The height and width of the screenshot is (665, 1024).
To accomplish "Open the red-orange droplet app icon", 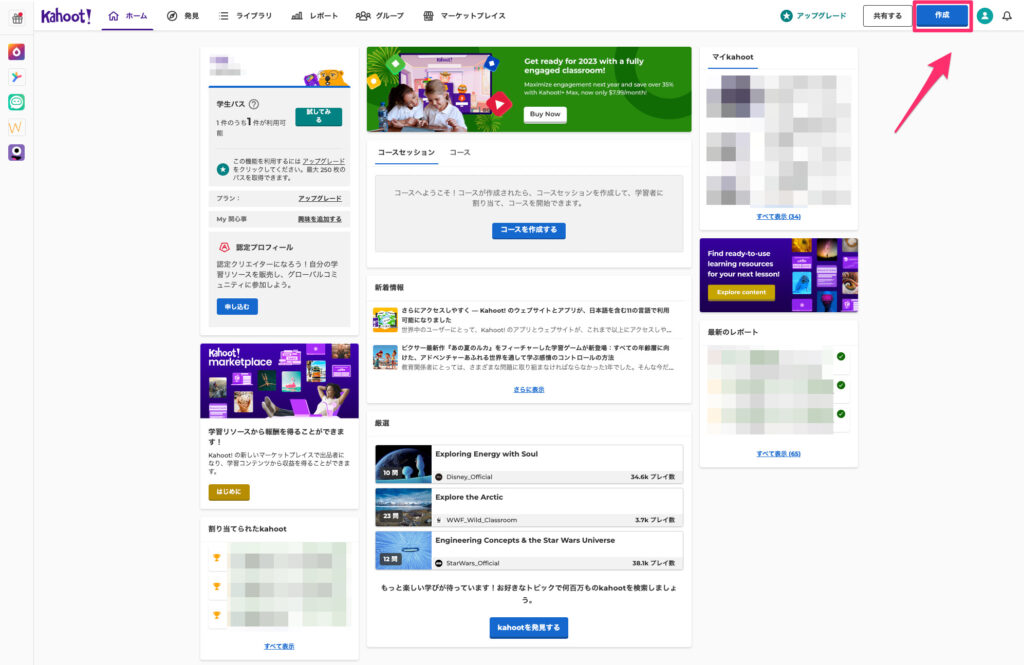I will pyautogui.click(x=16, y=52).
